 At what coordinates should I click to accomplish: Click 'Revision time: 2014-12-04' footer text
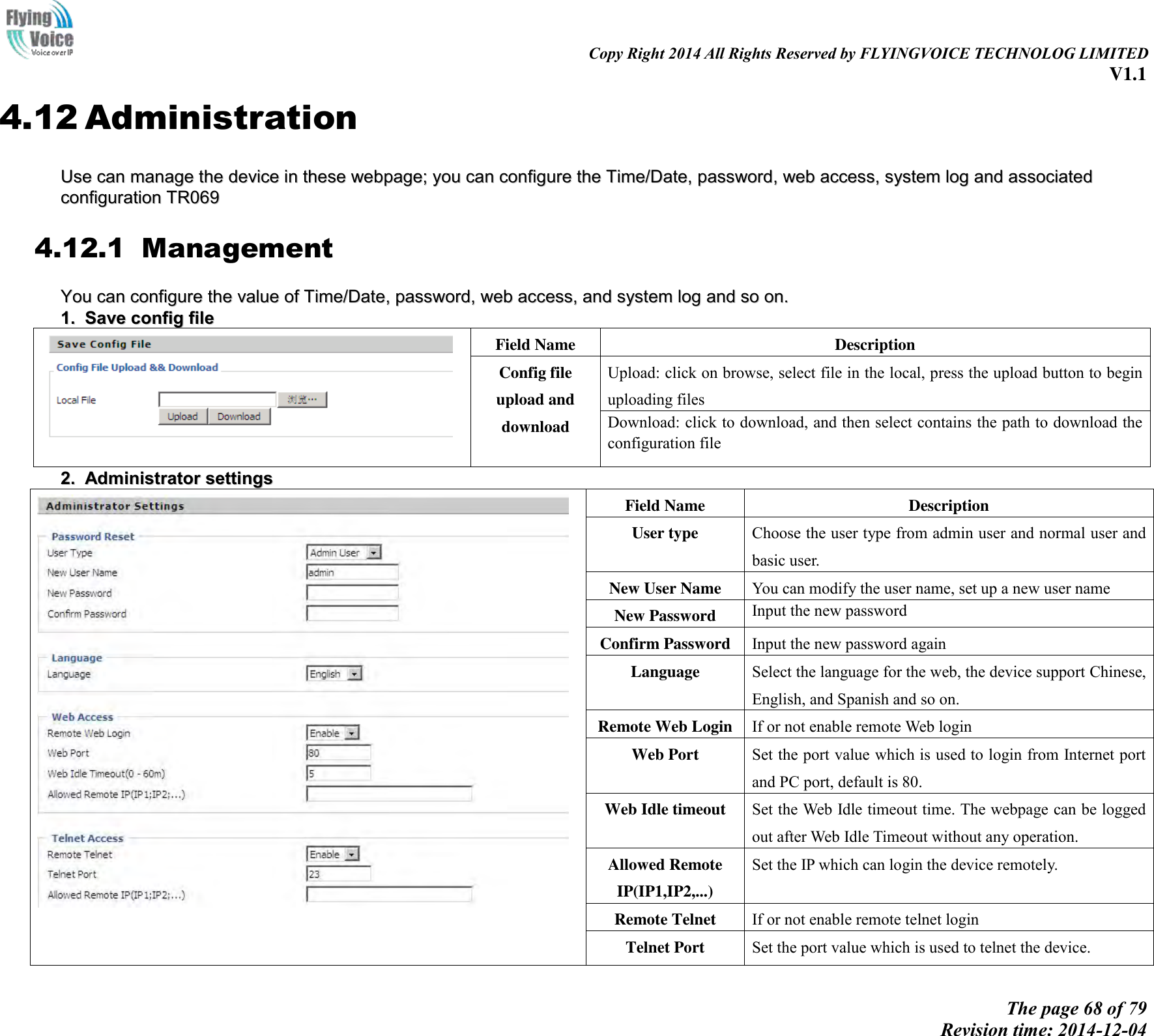[1043, 1029]
